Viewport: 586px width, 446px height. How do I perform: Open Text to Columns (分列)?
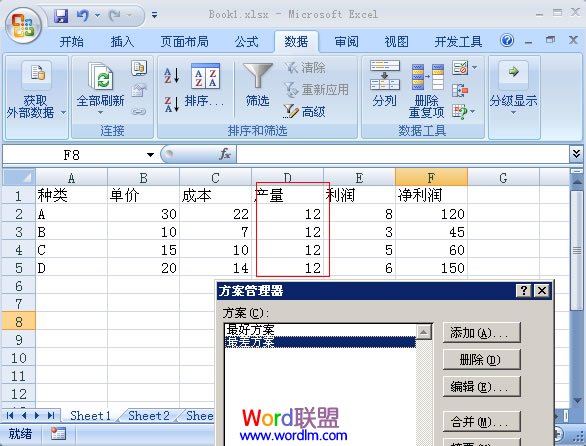385,84
